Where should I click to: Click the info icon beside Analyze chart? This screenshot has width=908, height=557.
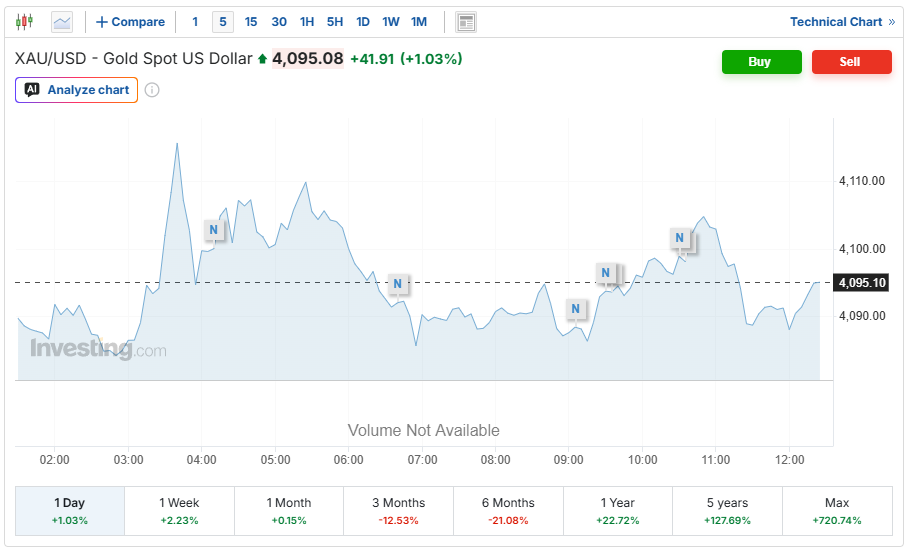click(x=152, y=90)
